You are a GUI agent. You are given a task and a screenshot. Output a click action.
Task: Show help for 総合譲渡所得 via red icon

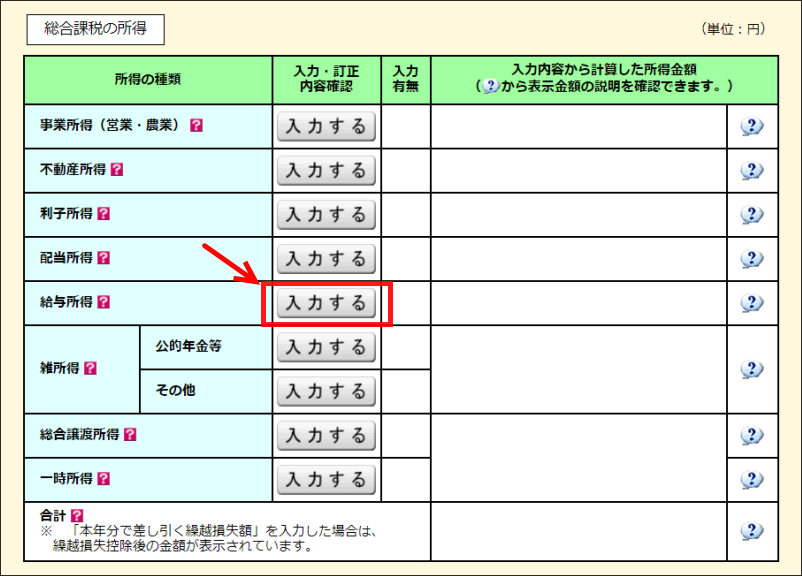coord(130,434)
